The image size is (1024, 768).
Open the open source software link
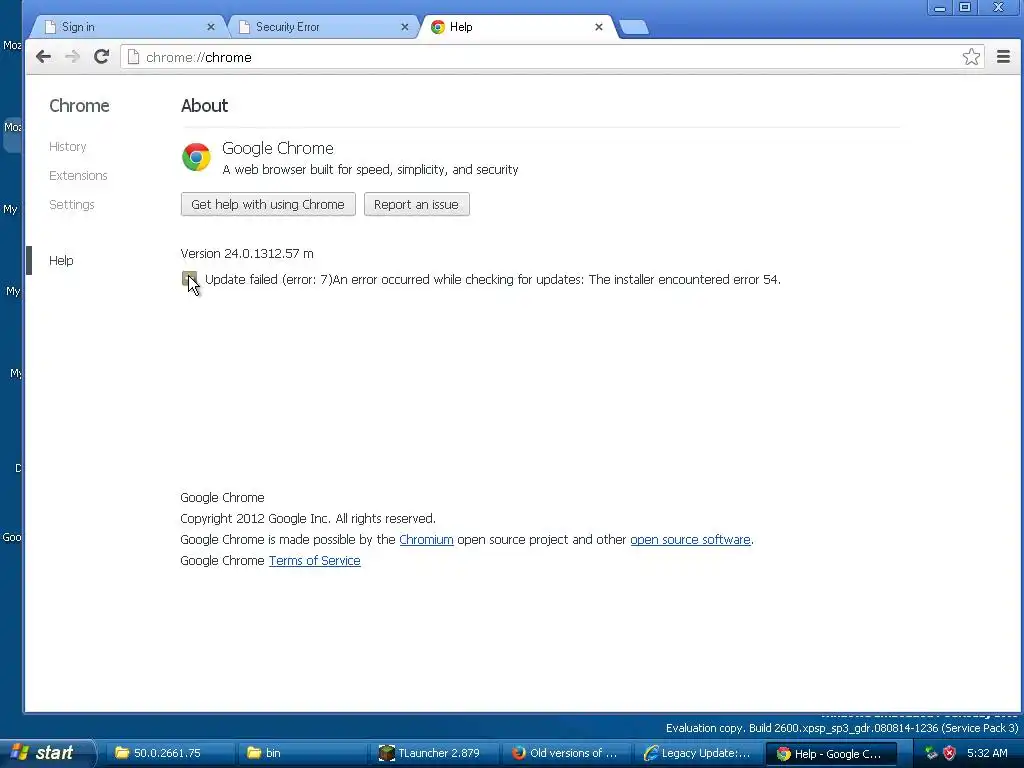click(x=690, y=539)
